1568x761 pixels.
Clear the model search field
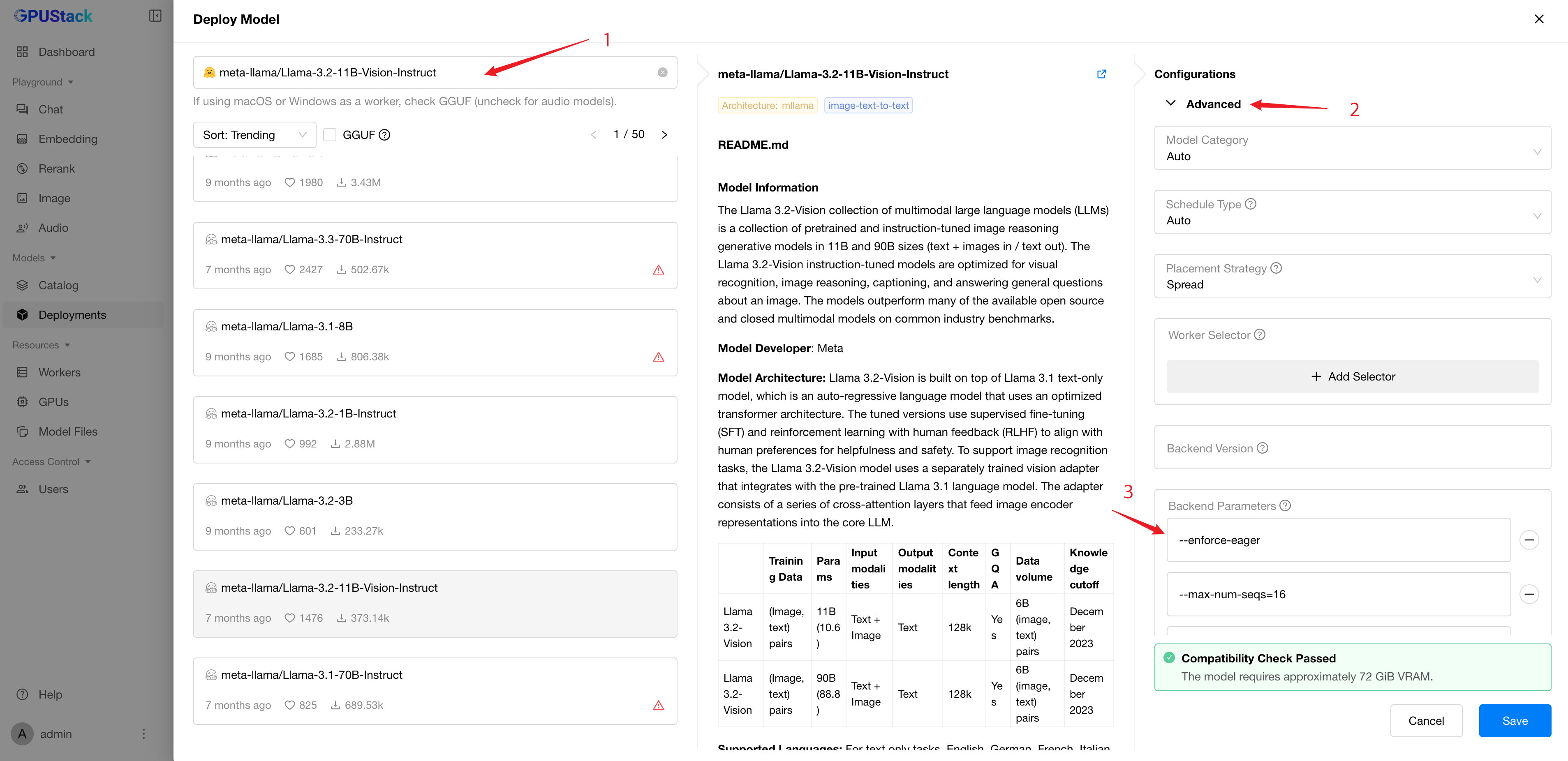662,72
